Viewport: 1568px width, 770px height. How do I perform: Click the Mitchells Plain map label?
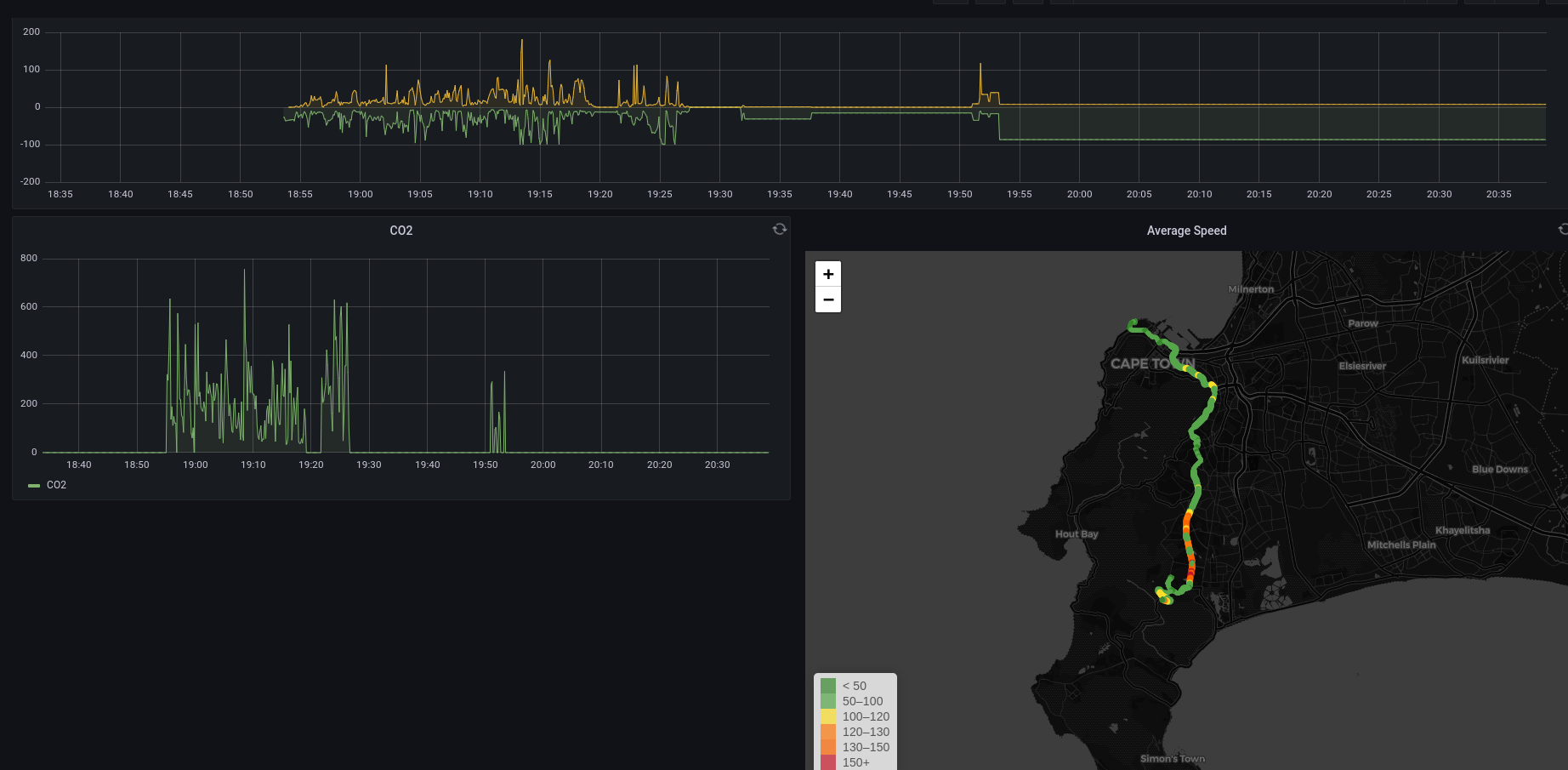pyautogui.click(x=1401, y=545)
